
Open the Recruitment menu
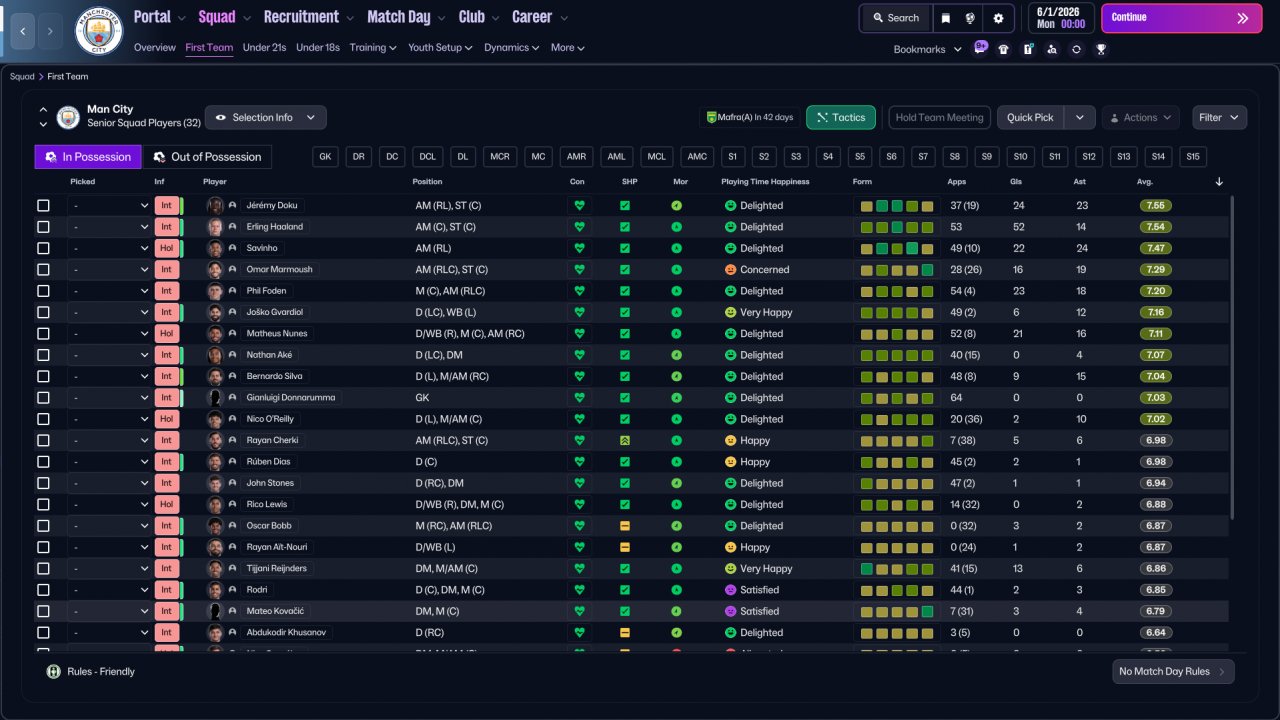click(x=308, y=17)
